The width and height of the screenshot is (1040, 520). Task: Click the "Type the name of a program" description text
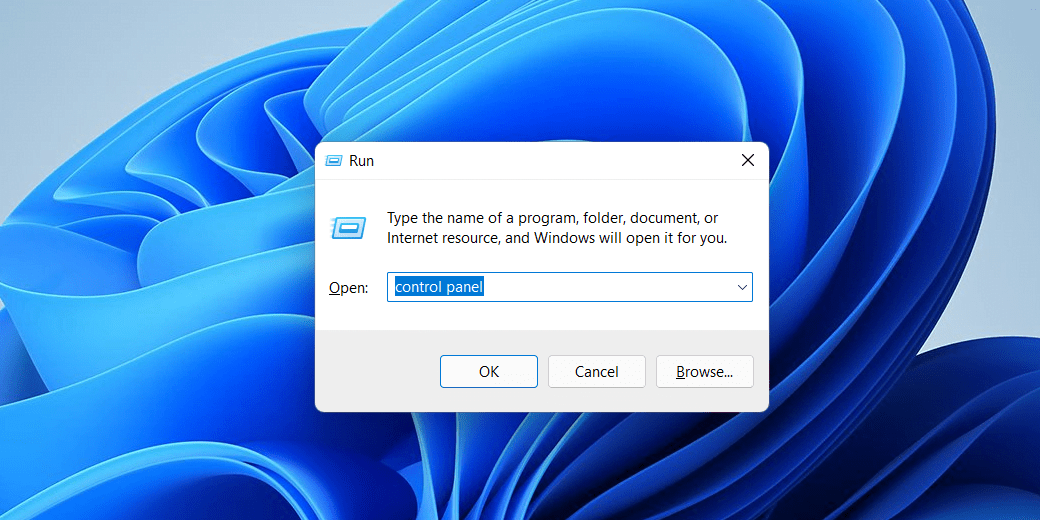[x=557, y=228]
